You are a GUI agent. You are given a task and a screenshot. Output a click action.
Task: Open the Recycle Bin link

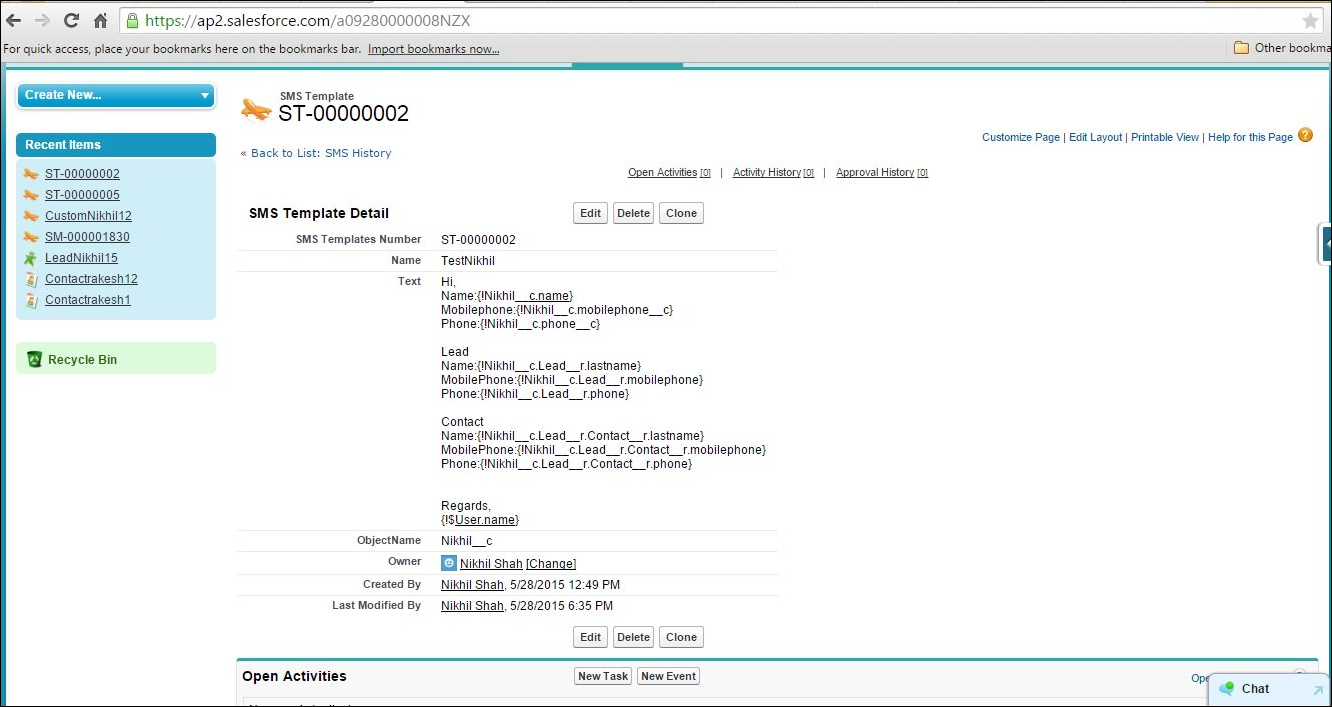tap(82, 360)
